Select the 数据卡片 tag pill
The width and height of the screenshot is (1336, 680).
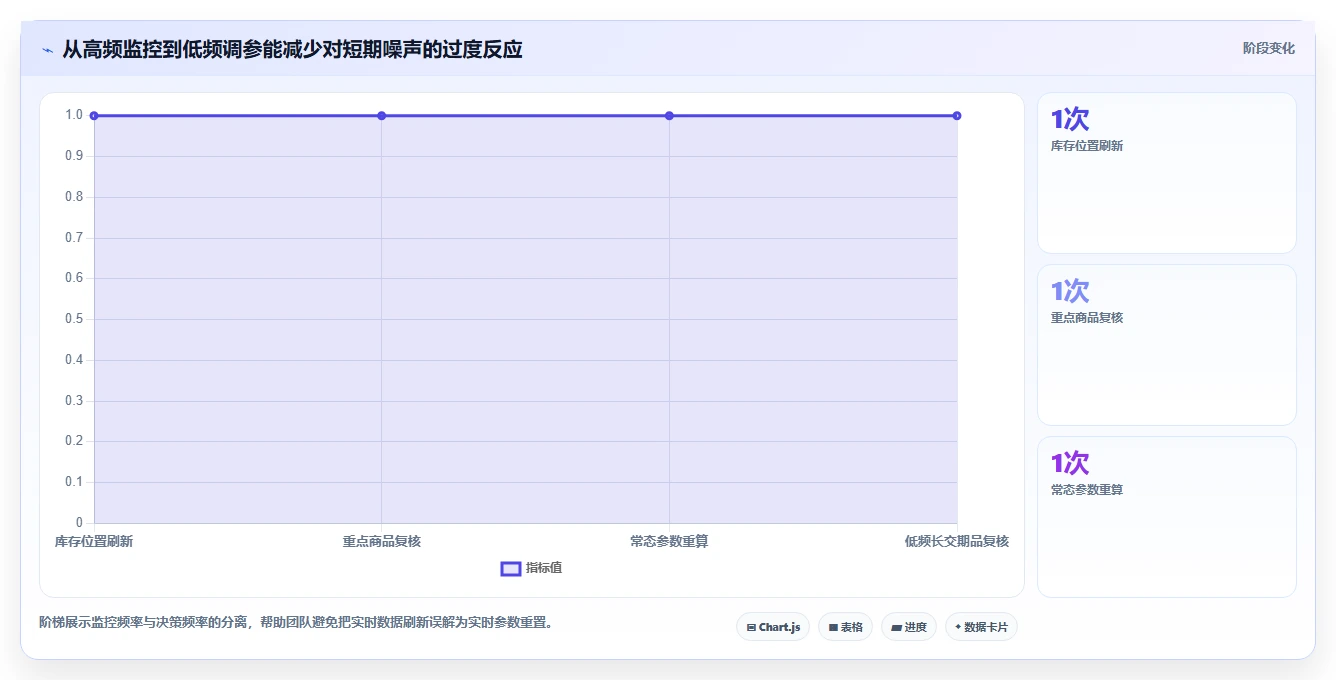tap(981, 627)
